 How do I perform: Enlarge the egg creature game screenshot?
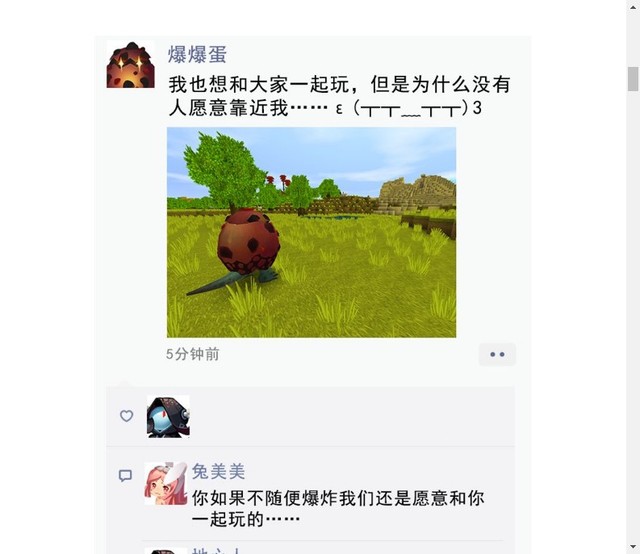[311, 232]
